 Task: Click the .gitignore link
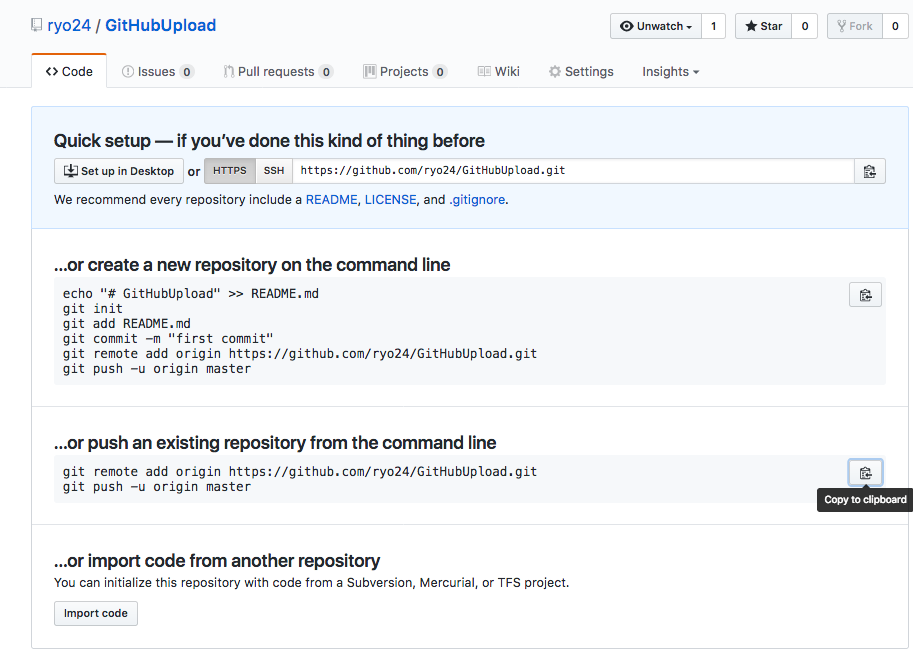tap(474, 199)
